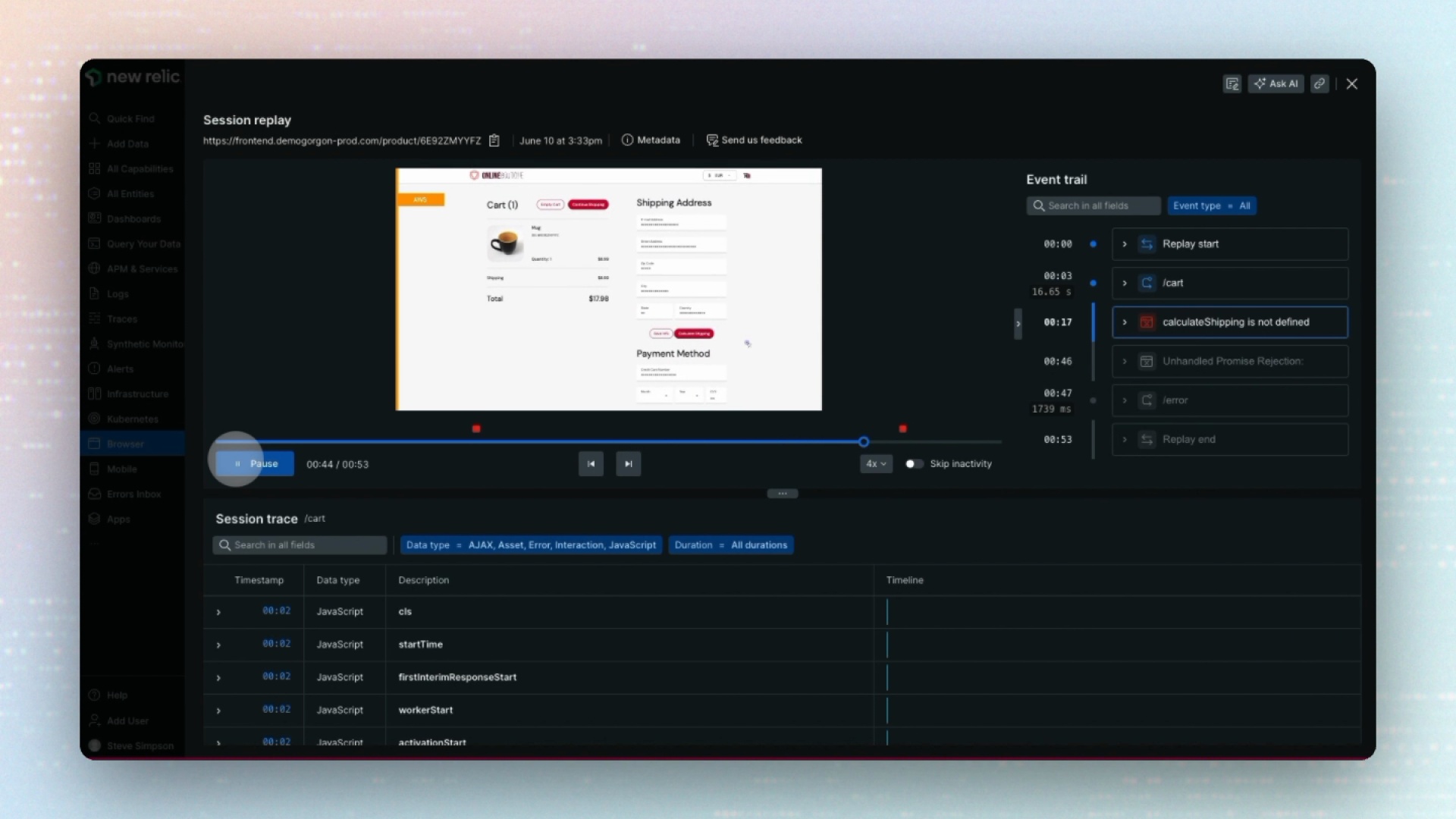Expand the workerStart trace row

click(218, 711)
